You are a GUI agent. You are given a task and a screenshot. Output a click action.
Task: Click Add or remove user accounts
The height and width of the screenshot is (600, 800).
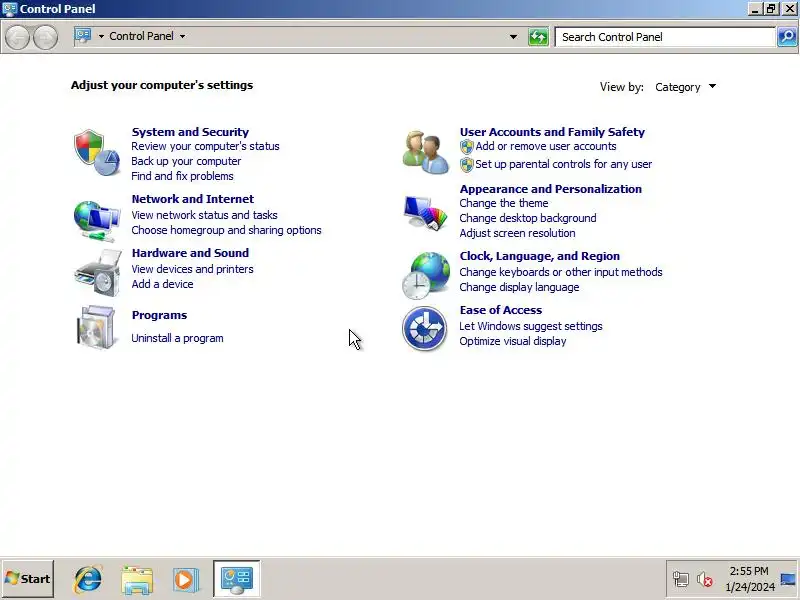pos(545,146)
